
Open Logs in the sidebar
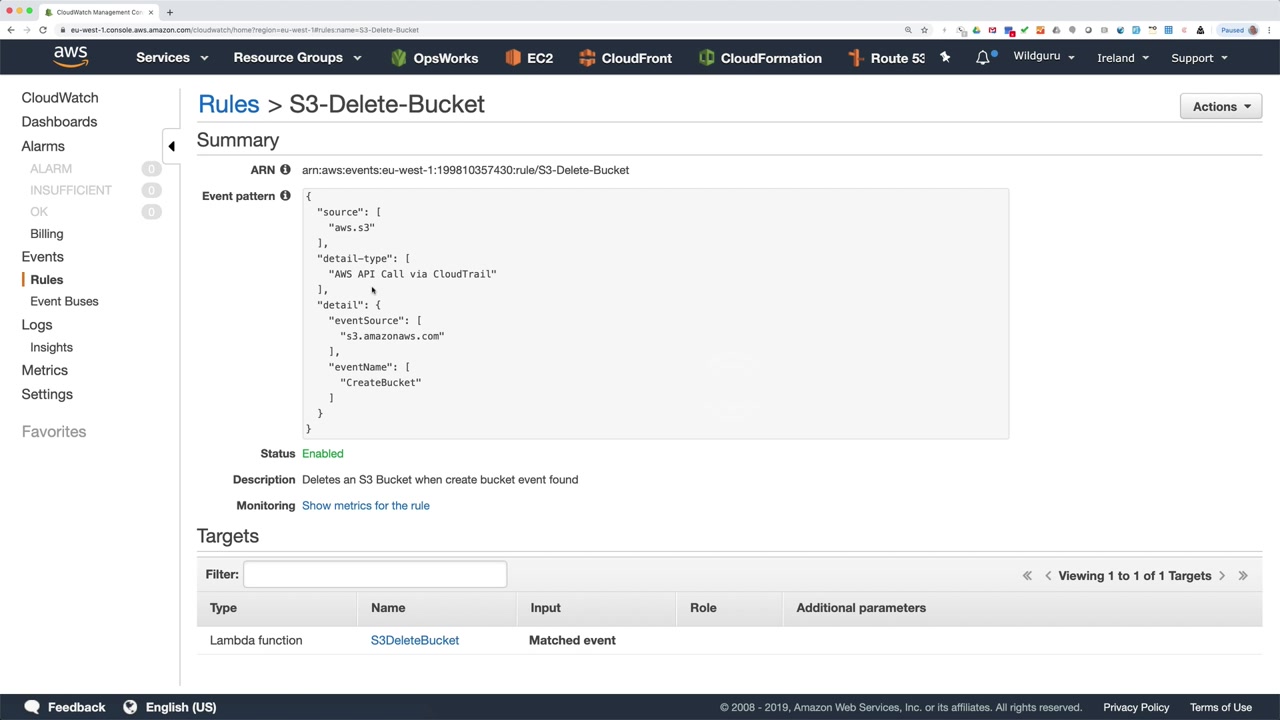click(37, 325)
